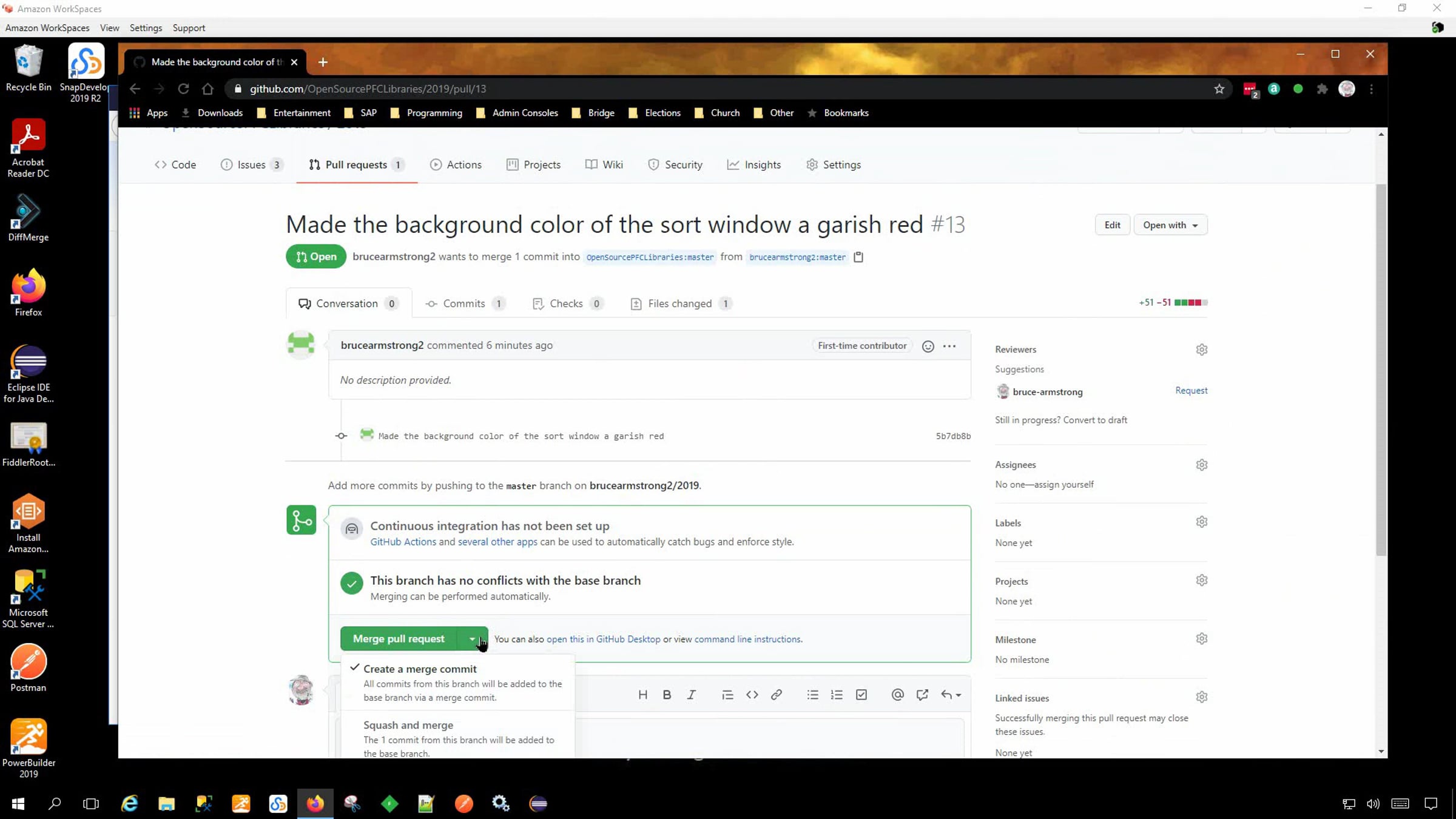Open the Commits tab
The image size is (1456, 819).
pos(463,303)
